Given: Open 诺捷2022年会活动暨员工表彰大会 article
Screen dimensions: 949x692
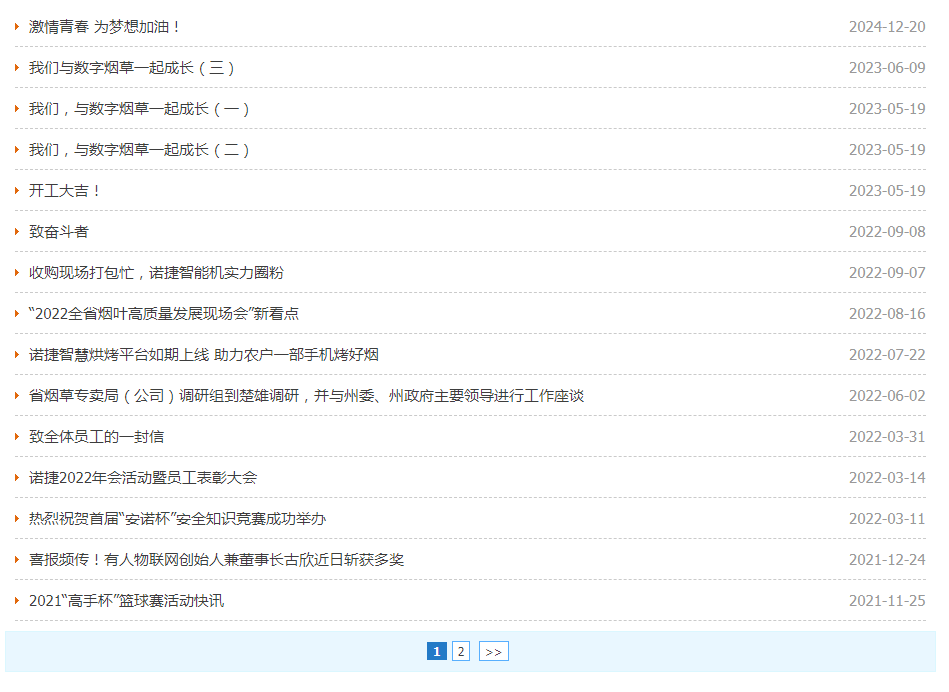Looking at the screenshot, I should (x=143, y=478).
